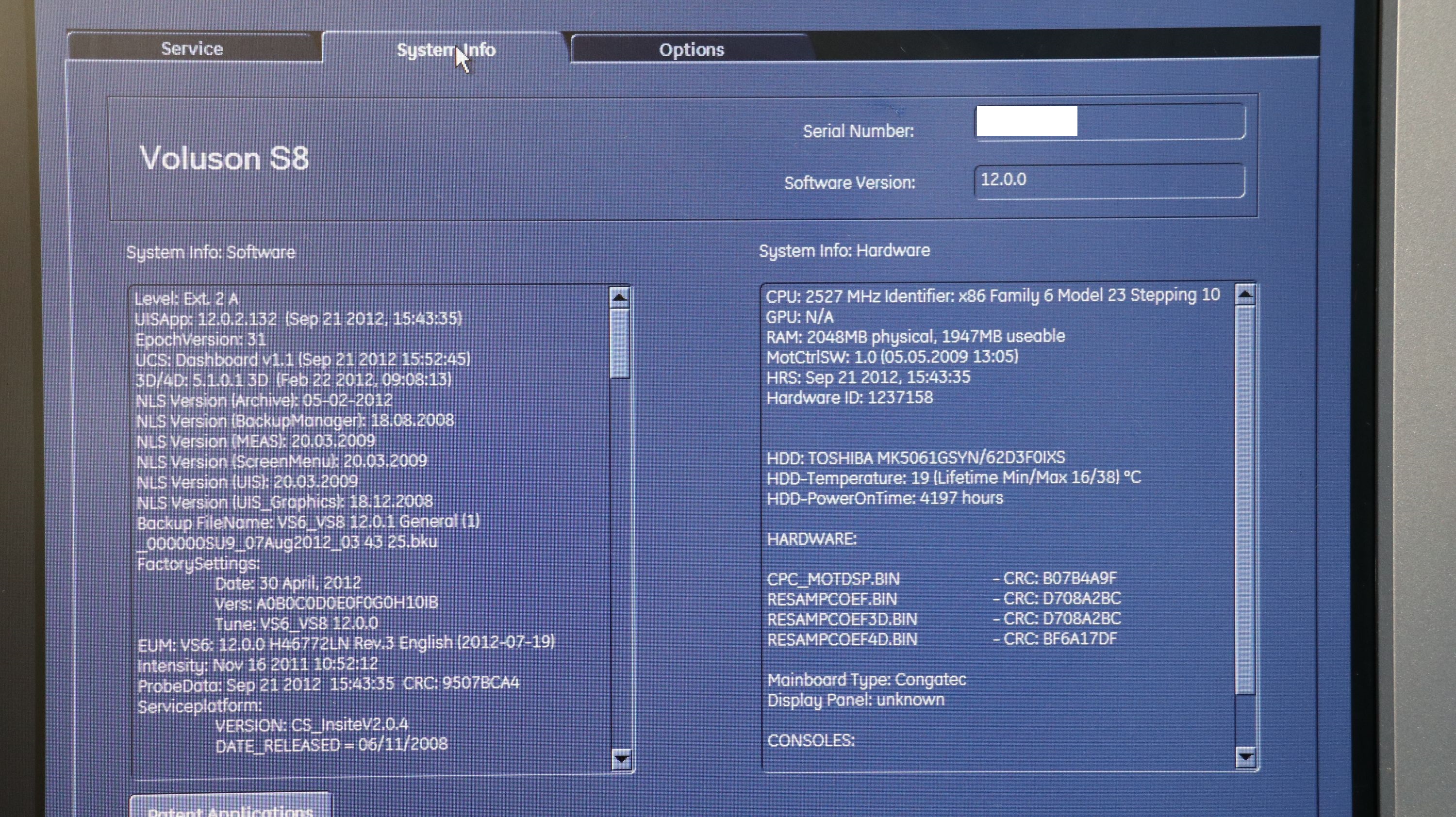Viewport: 1456px width, 817px height.
Task: Select the 'EpochVersion: 31' line
Action: [x=200, y=339]
